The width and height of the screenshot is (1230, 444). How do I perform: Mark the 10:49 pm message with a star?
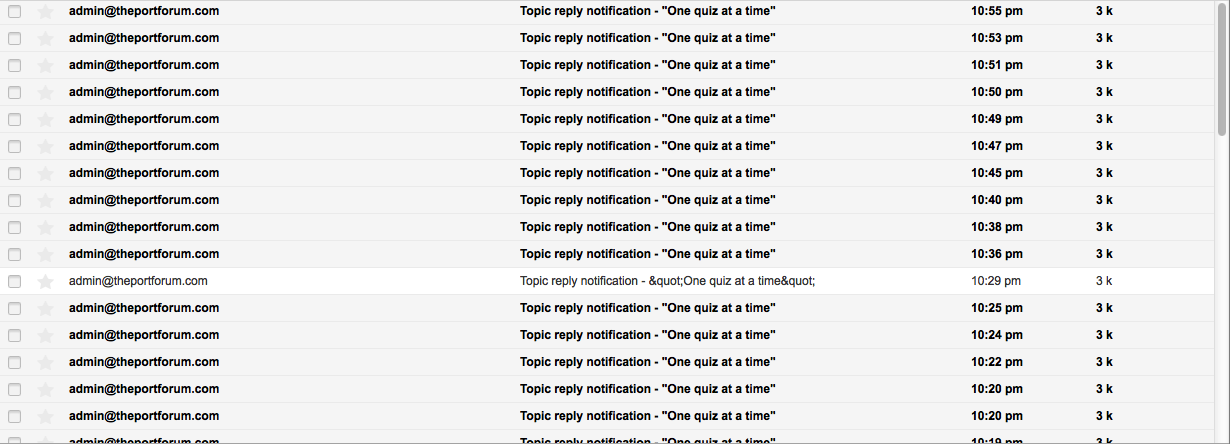click(x=44, y=120)
